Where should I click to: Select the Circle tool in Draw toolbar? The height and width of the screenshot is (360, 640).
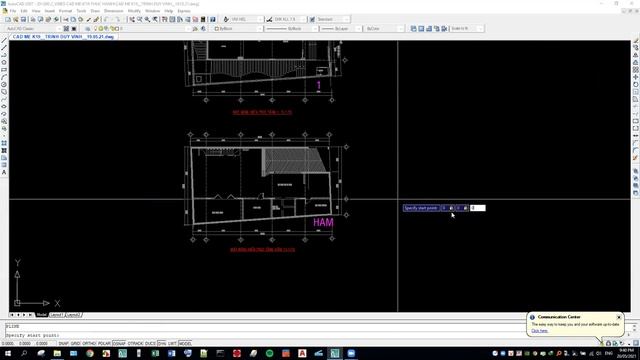[4, 84]
